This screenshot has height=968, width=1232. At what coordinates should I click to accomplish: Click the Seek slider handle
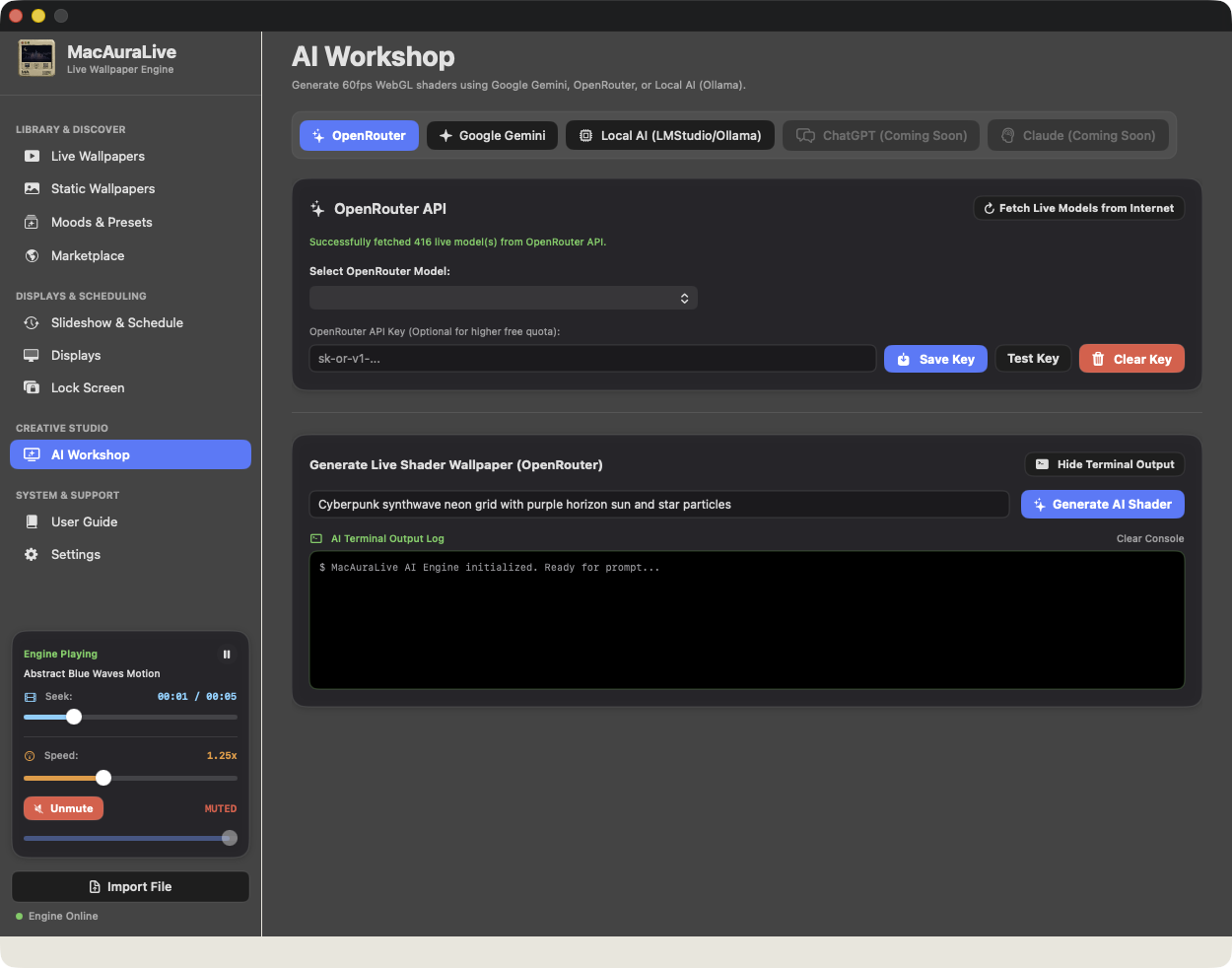(x=74, y=717)
